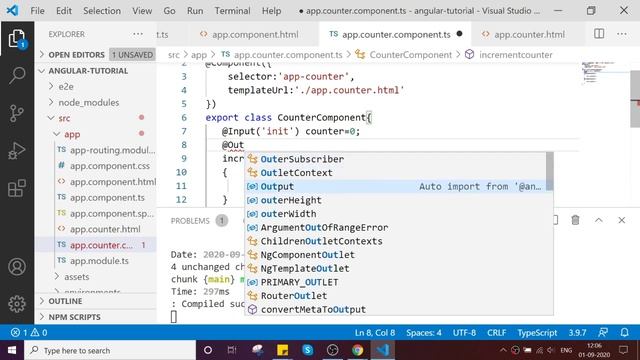Open the Go menu
The height and width of the screenshot is (360, 640).
click(169, 11)
